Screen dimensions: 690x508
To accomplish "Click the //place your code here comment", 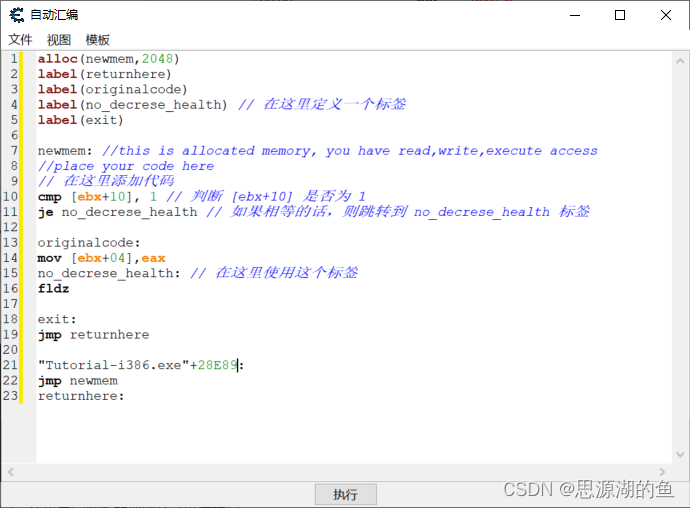I will point(126,166).
